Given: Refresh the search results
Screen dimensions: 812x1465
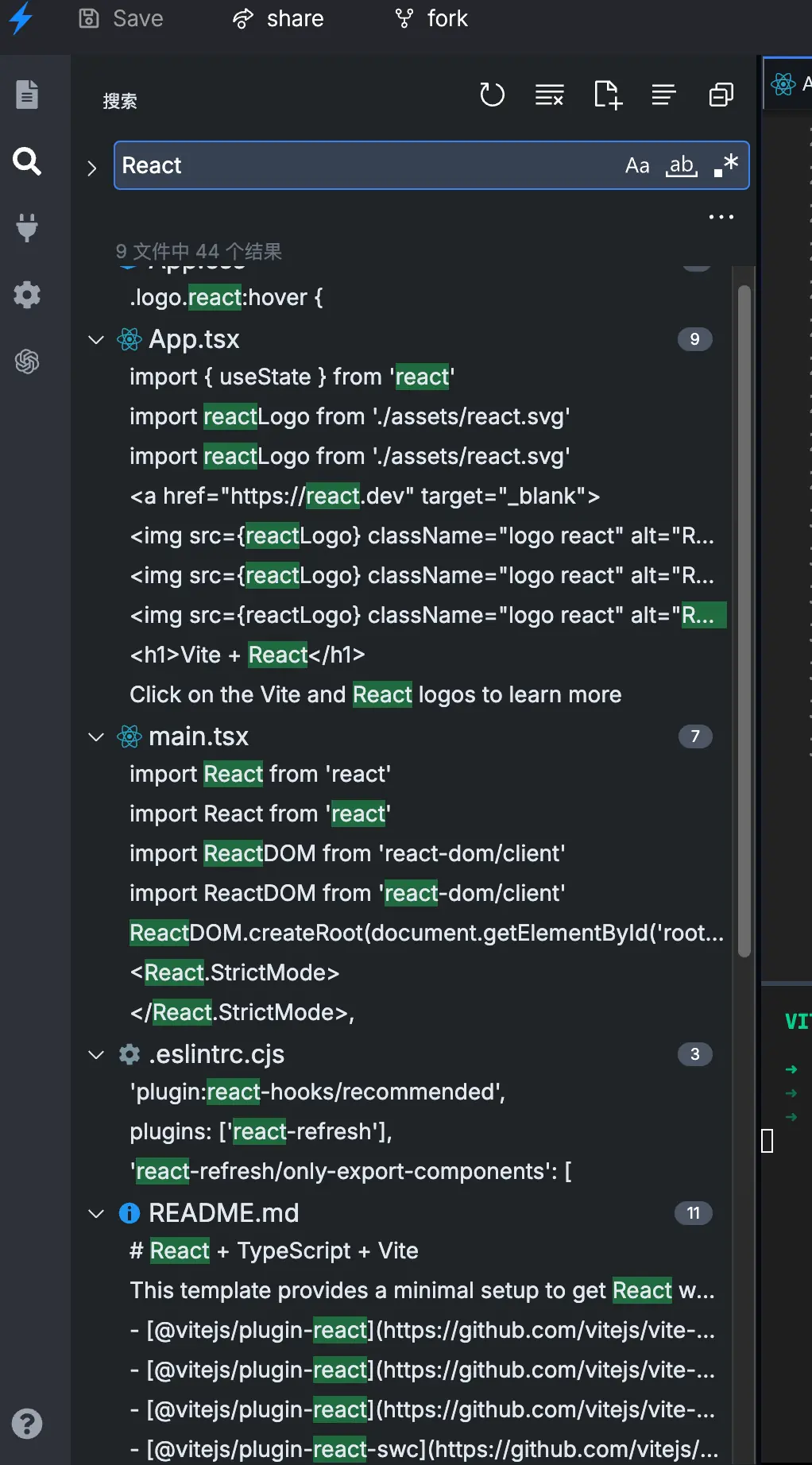Looking at the screenshot, I should click(x=493, y=95).
